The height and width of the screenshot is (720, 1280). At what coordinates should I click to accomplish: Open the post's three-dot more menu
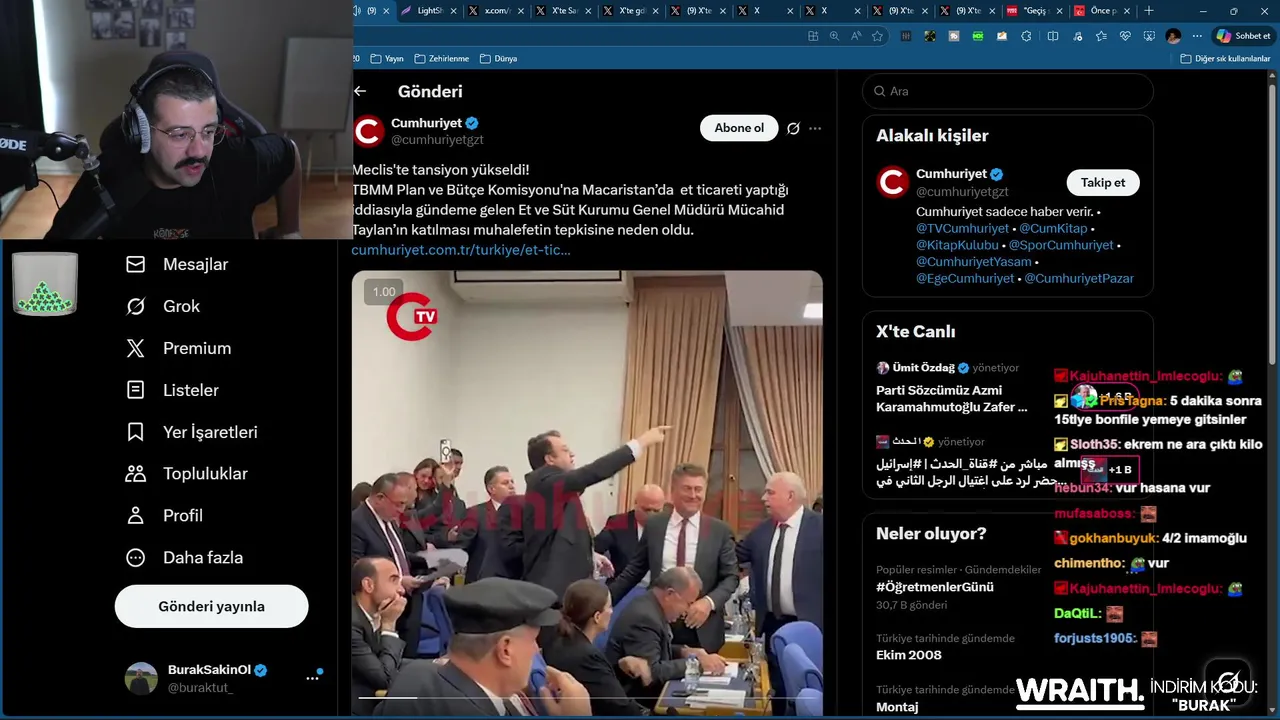click(x=815, y=128)
